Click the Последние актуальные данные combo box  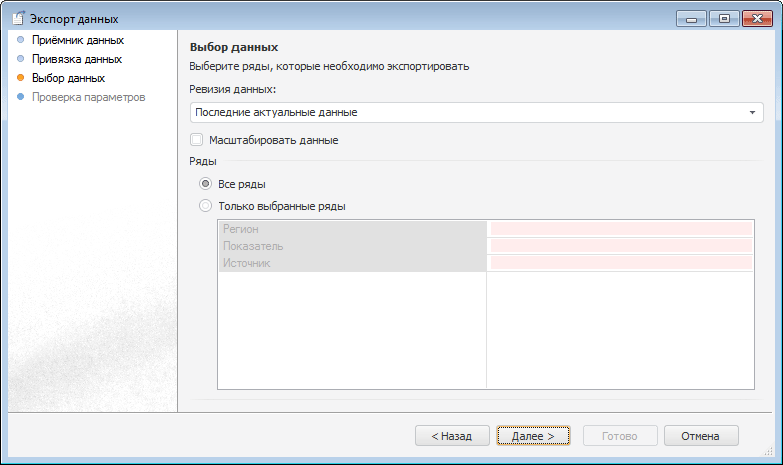[x=468, y=112]
